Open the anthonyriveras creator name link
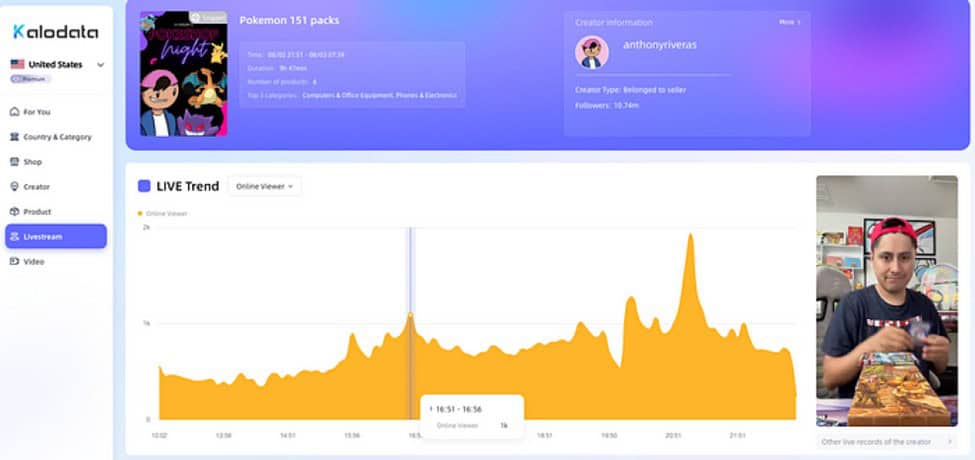This screenshot has height=460, width=975. click(660, 45)
